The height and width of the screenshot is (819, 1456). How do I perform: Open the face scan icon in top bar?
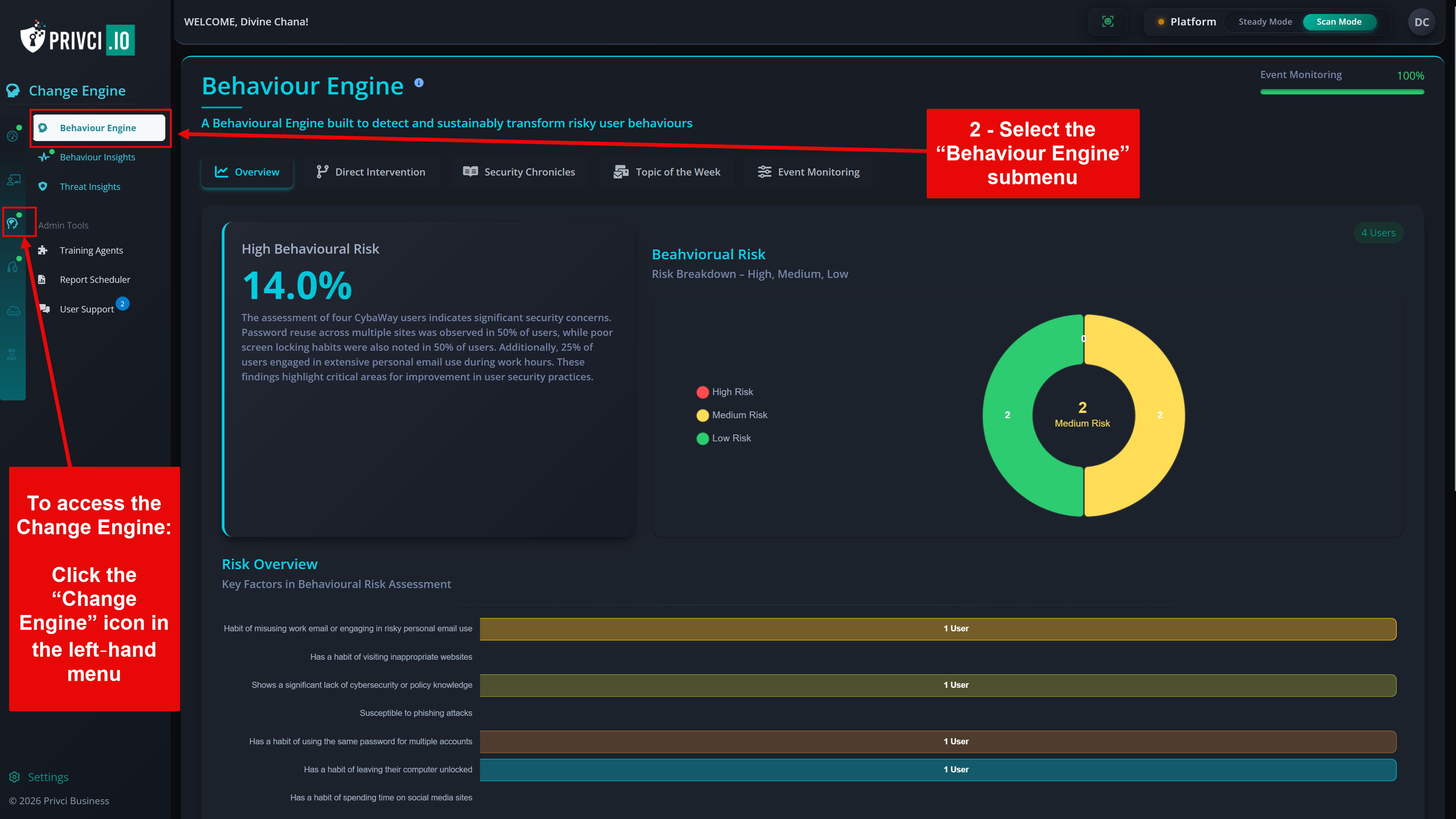point(1108,22)
